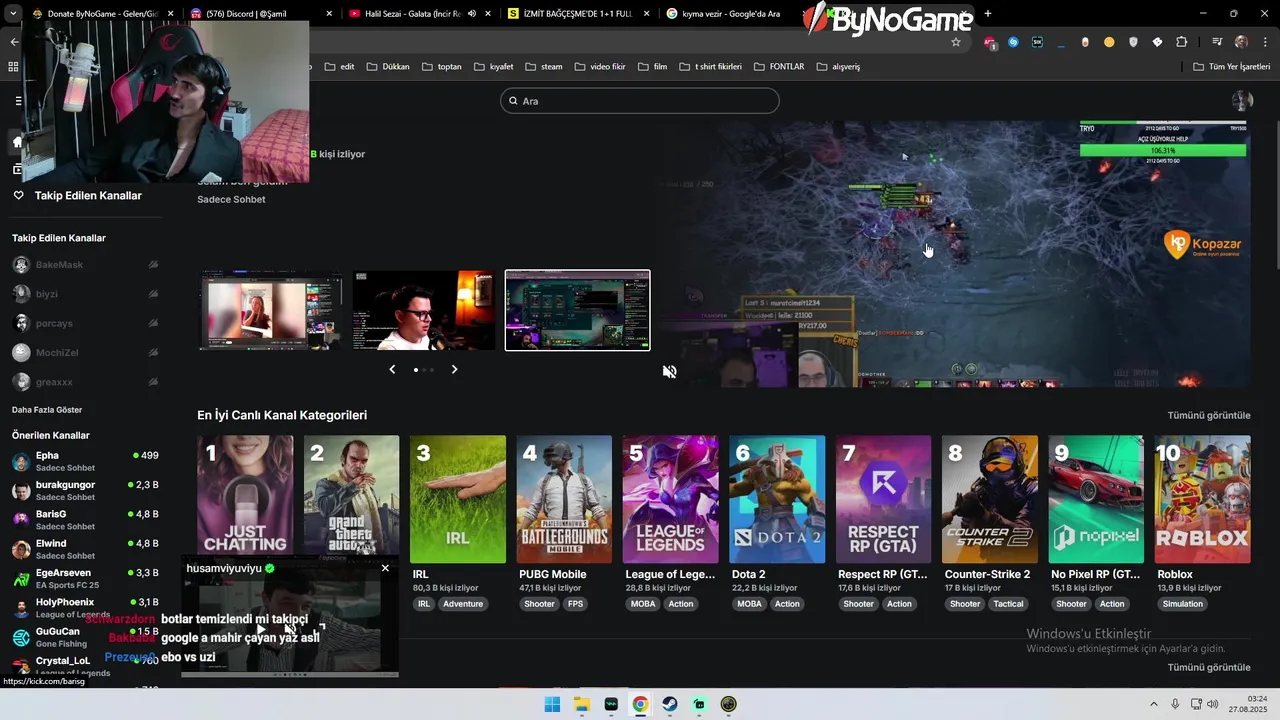Go to next carousel stream arrow
1280x720 pixels.
pyautogui.click(x=454, y=369)
